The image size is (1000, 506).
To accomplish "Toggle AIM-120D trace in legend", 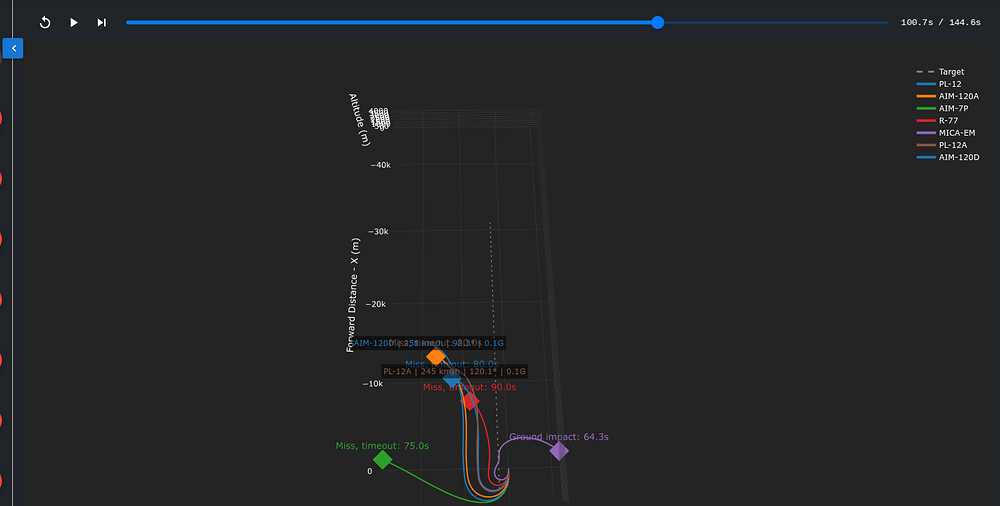I will tap(948, 157).
